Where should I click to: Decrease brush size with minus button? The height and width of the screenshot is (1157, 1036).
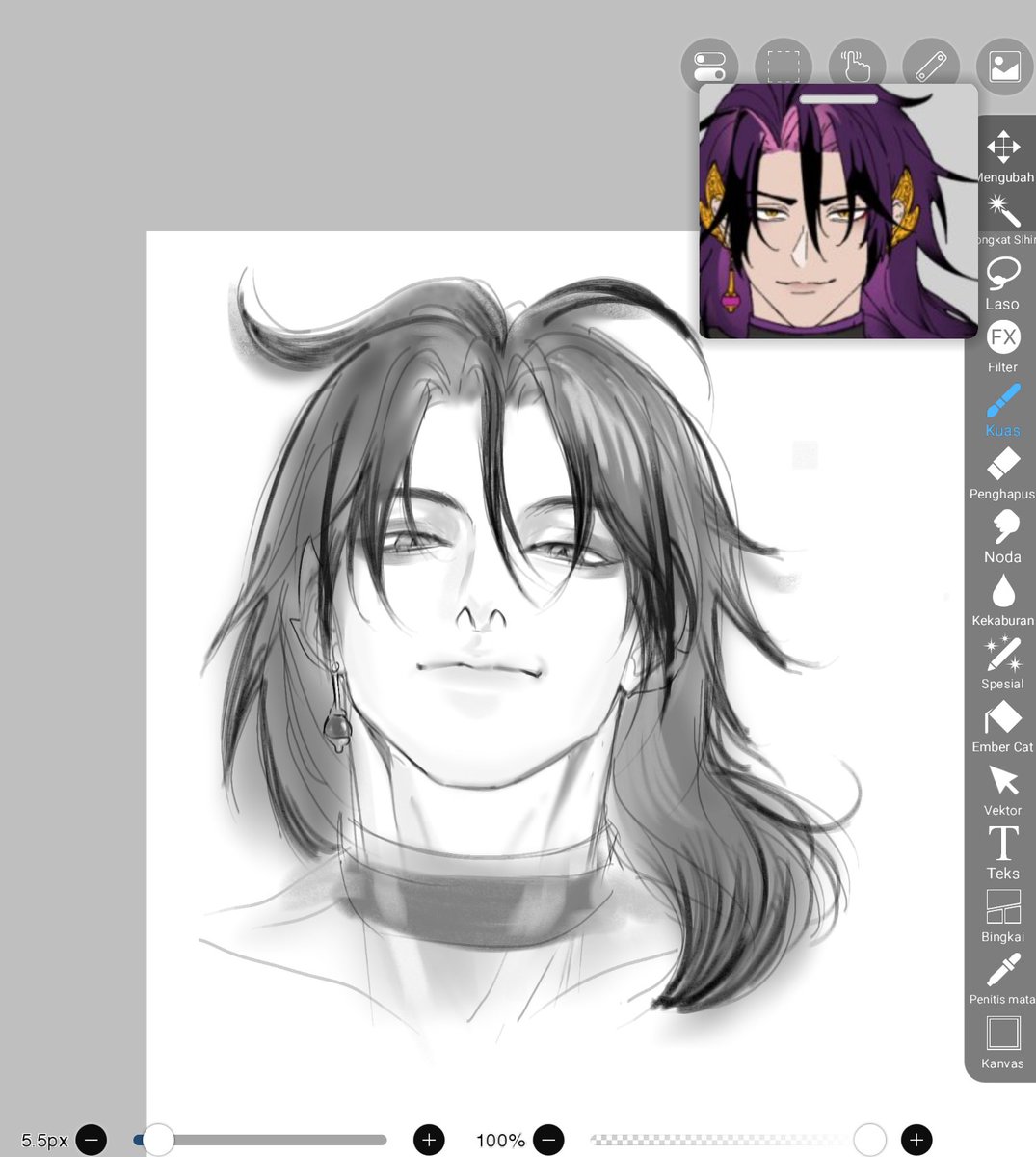(92, 1140)
